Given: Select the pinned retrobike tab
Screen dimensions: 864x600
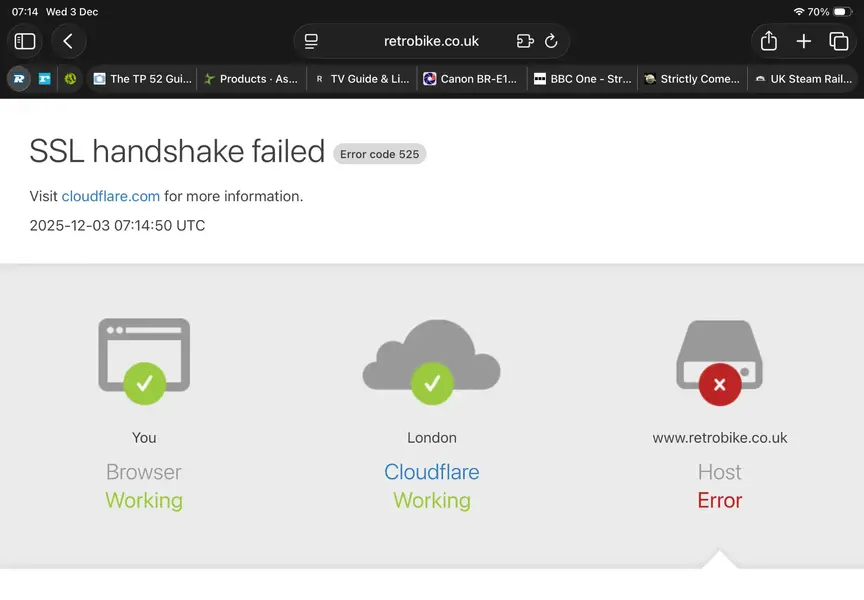Looking at the screenshot, I should coord(19,79).
